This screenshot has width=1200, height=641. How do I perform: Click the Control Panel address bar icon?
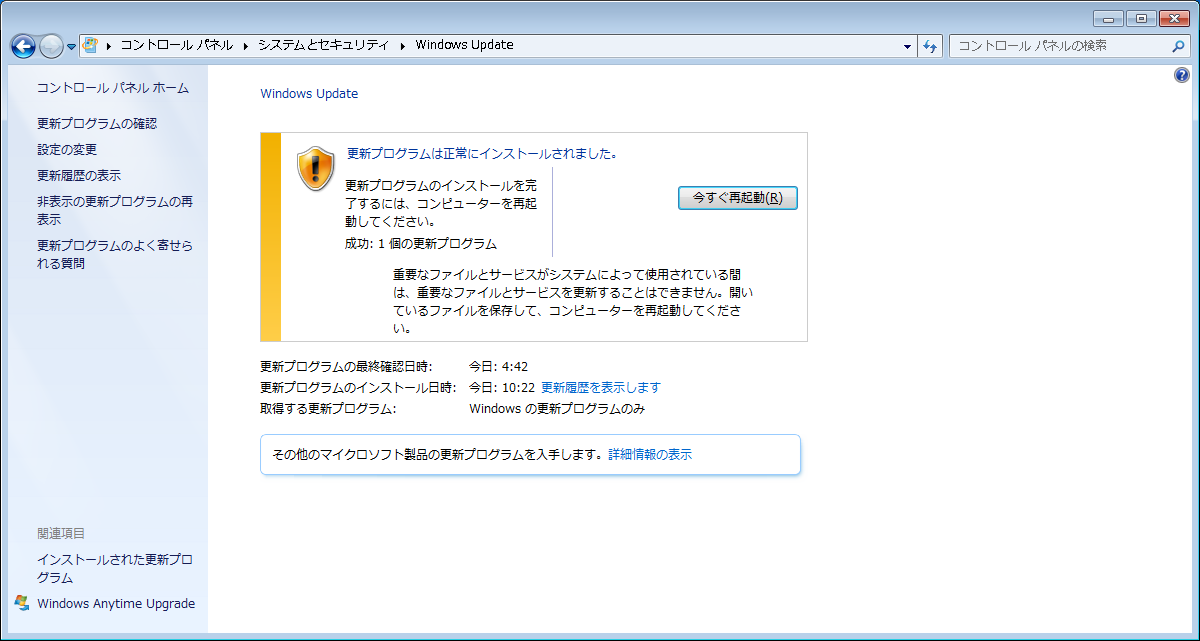pyautogui.click(x=90, y=45)
